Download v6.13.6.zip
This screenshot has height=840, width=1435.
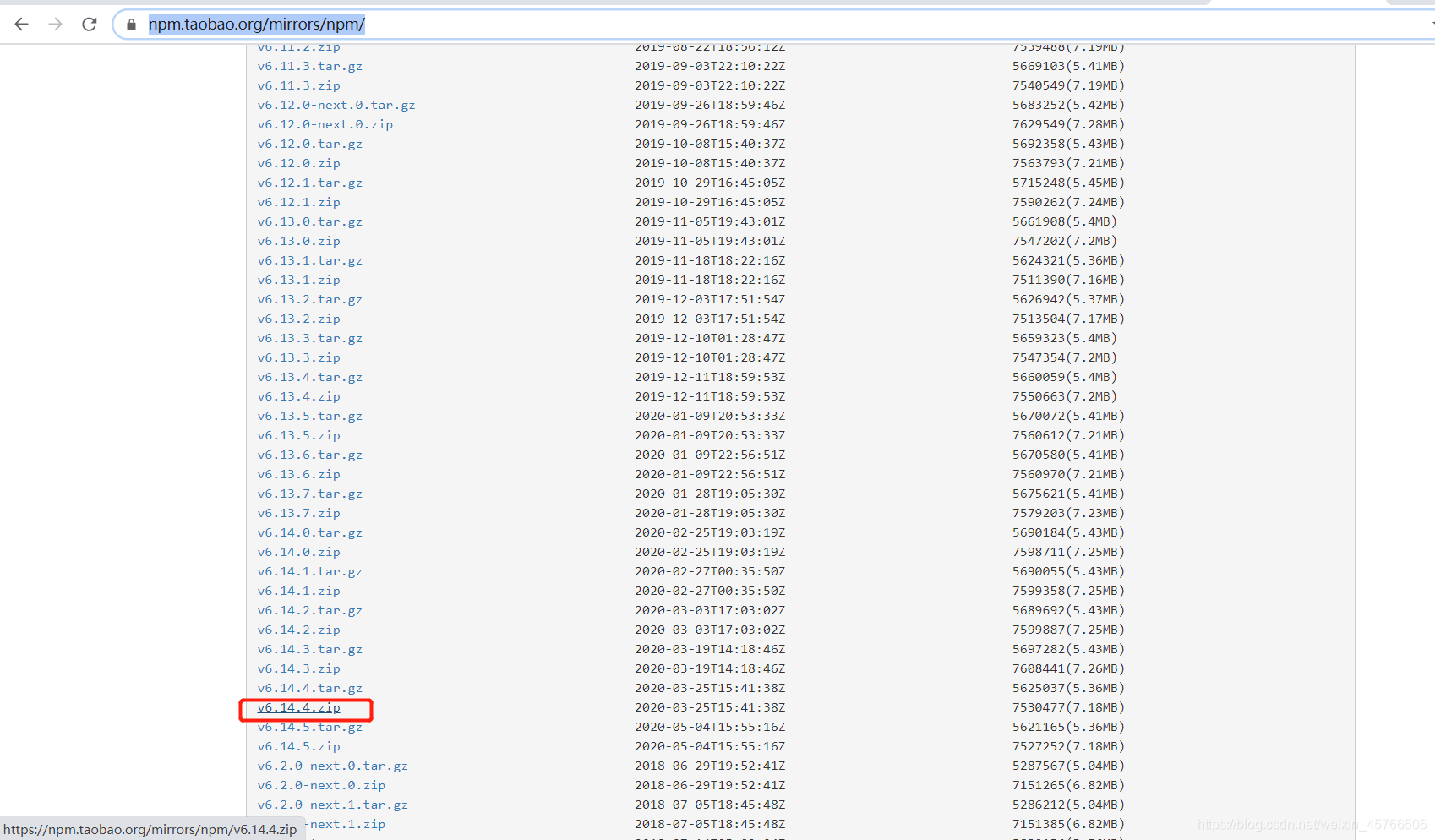point(299,474)
